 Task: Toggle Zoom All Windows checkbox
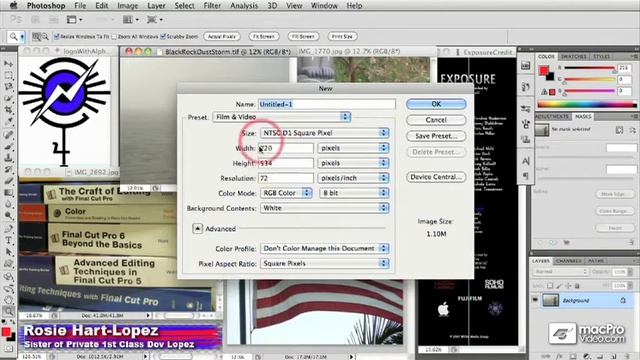[114, 36]
